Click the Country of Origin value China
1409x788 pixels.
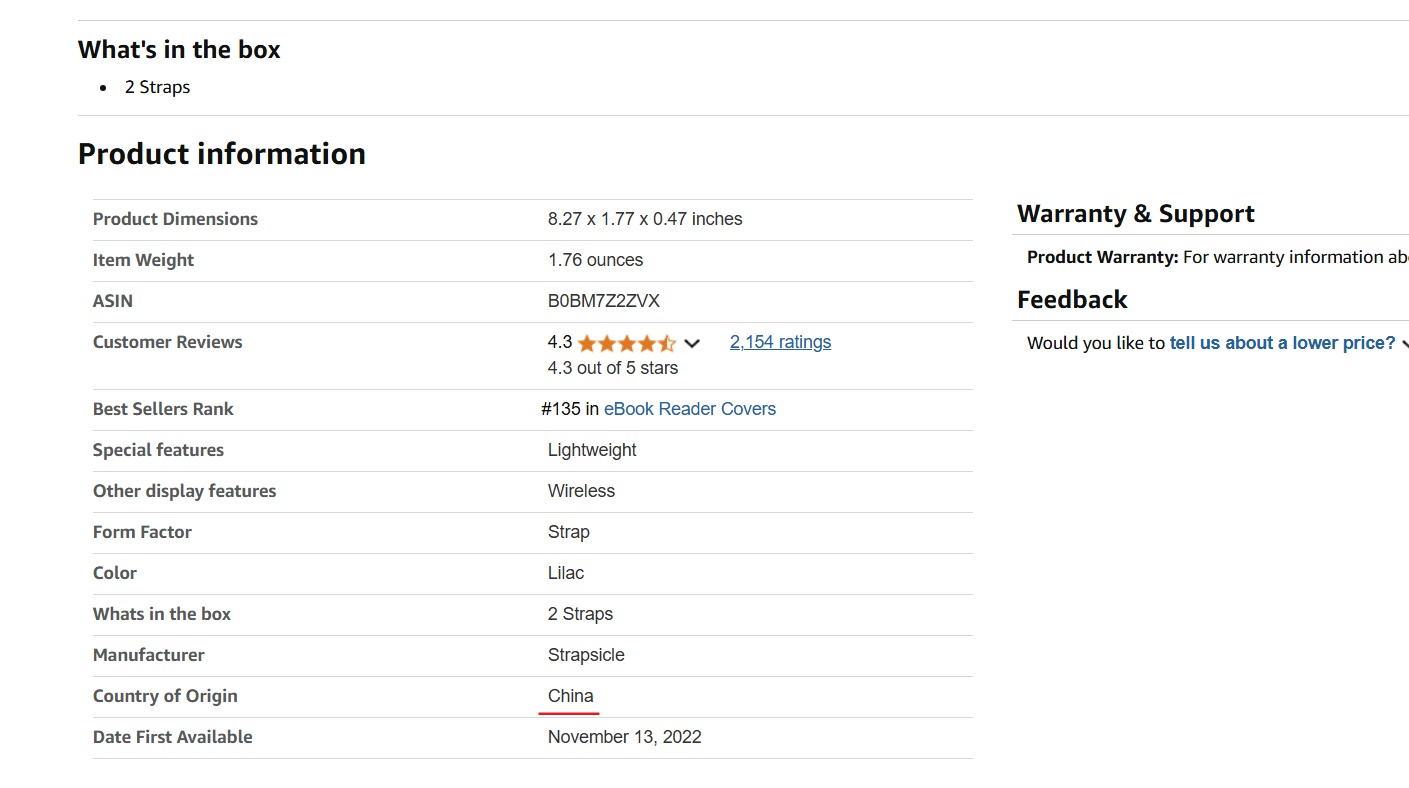click(x=571, y=696)
